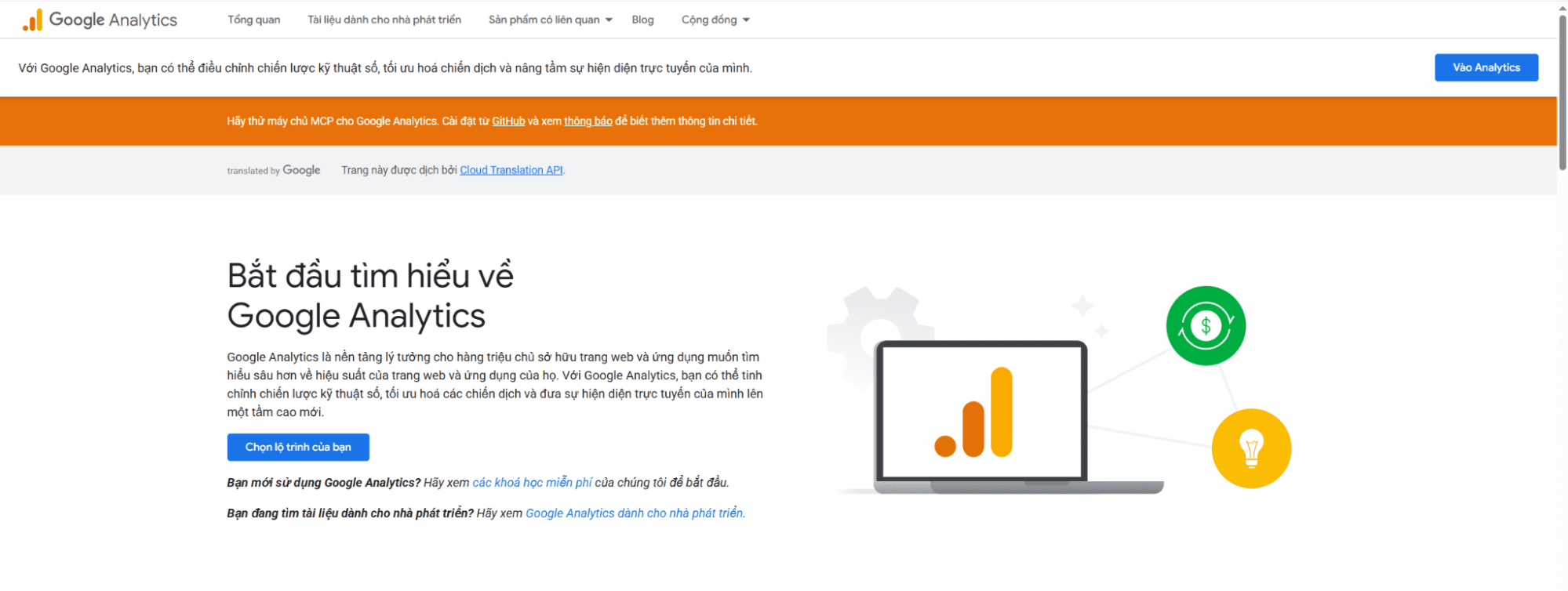The height and width of the screenshot is (591, 1568).
Task: Go to the Blog menu item
Action: pyautogui.click(x=642, y=20)
